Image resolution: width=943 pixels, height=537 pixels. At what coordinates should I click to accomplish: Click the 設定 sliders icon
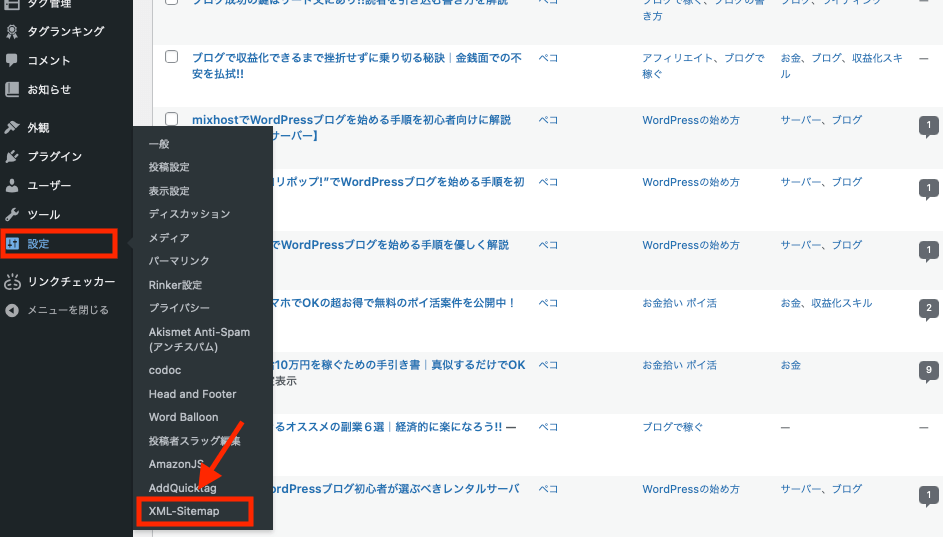click(13, 244)
